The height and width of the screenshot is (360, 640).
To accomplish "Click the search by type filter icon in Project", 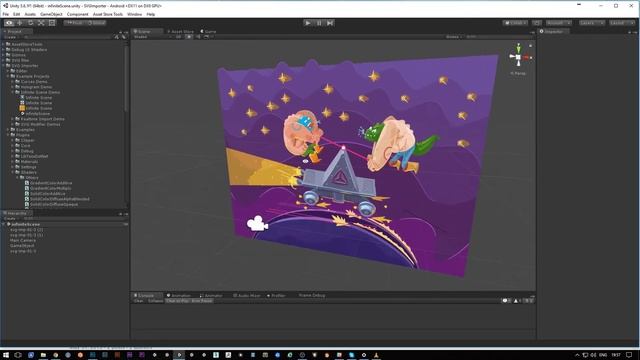I will coord(117,37).
